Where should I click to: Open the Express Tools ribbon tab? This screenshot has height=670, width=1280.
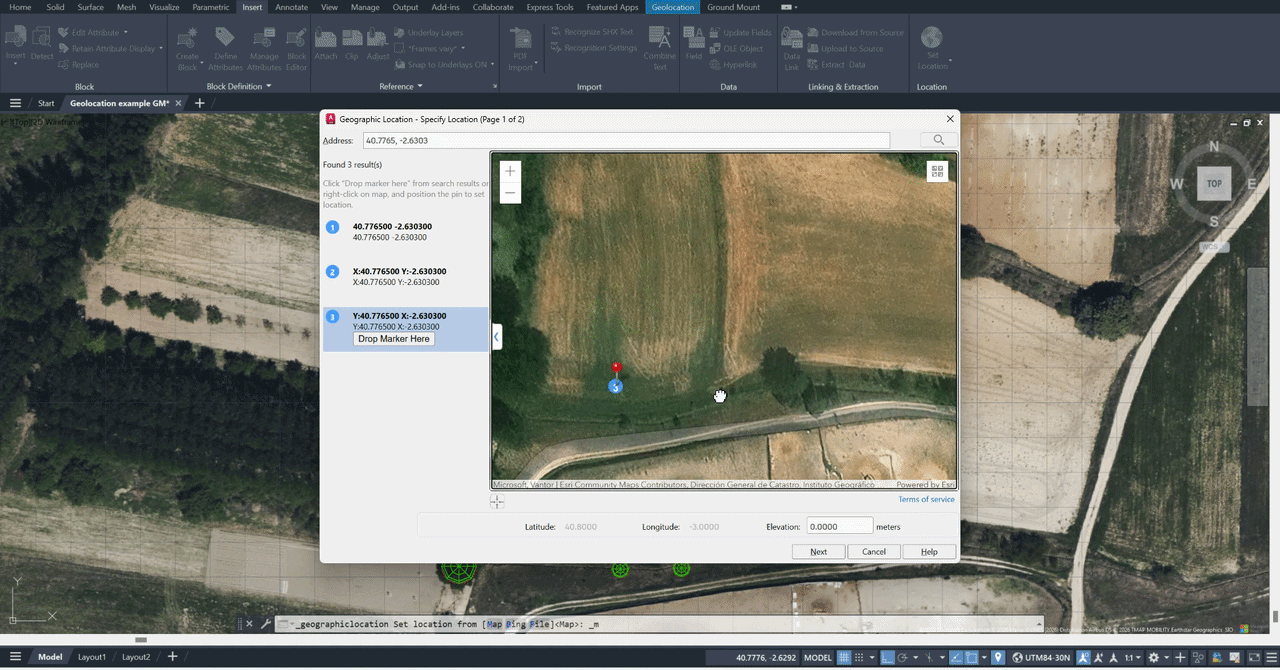pos(550,7)
